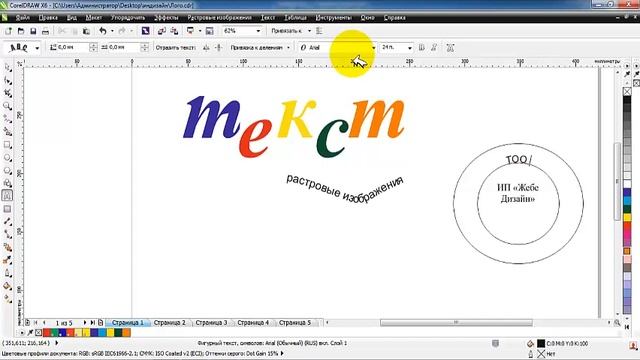This screenshot has height=360, width=640.
Task: Open the text properties icon
Action: click(450, 48)
